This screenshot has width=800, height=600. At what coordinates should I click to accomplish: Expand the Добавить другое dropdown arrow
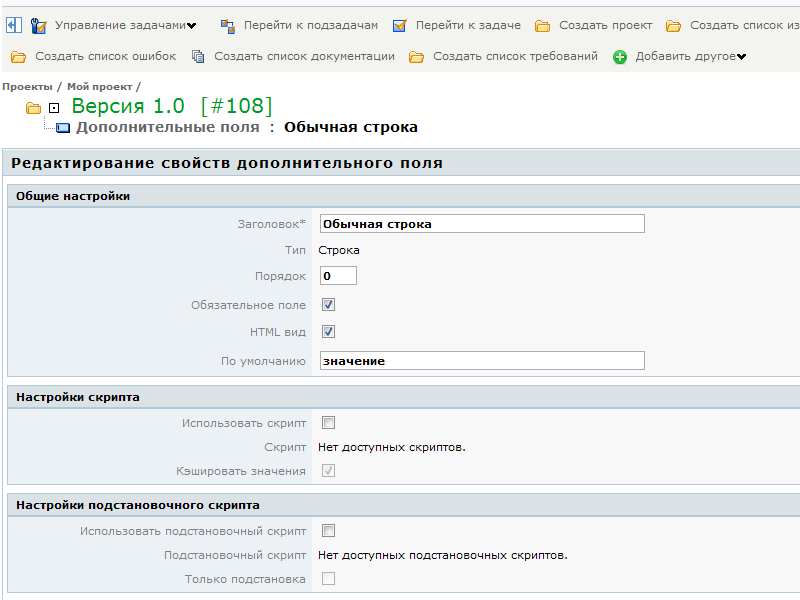pos(742,57)
